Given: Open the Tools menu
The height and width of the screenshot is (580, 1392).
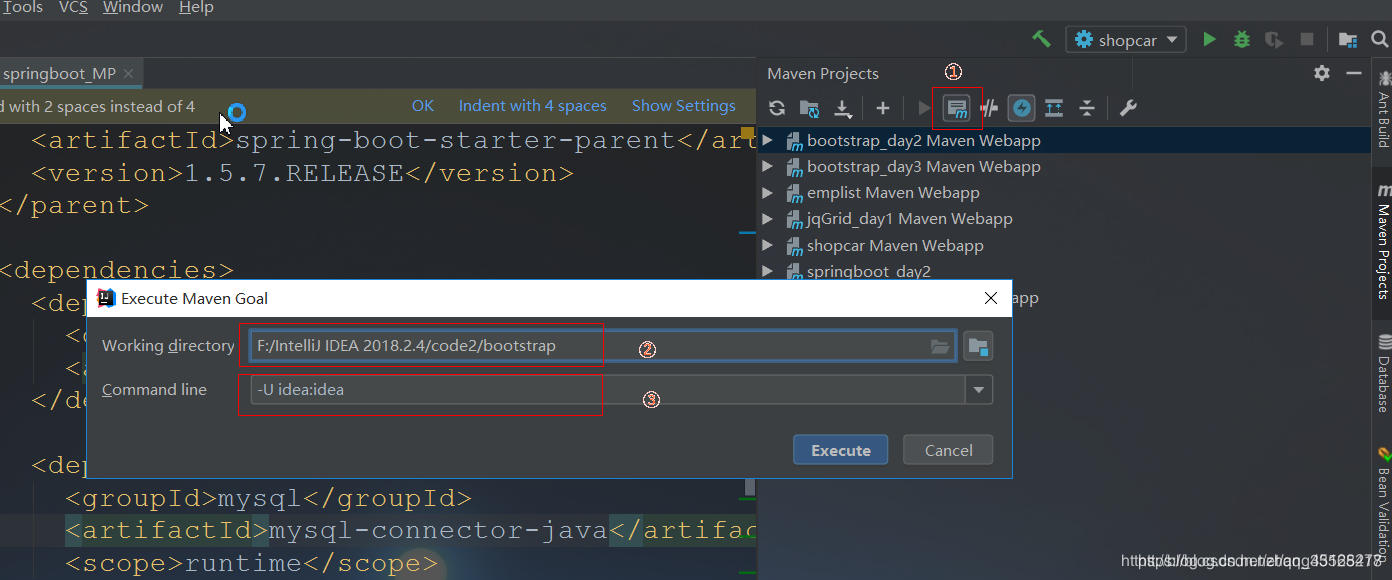Looking at the screenshot, I should (22, 8).
